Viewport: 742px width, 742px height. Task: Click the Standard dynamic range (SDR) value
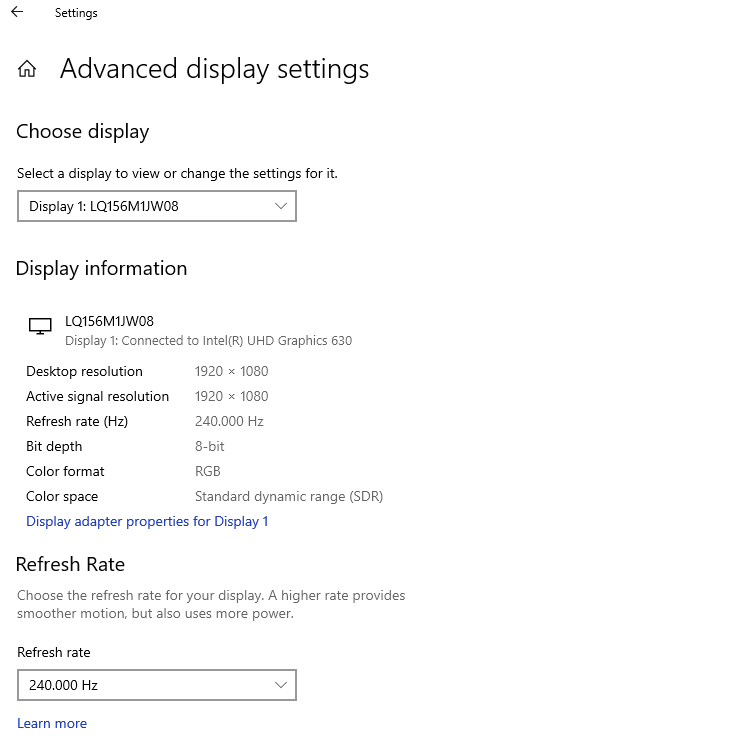[x=288, y=496]
